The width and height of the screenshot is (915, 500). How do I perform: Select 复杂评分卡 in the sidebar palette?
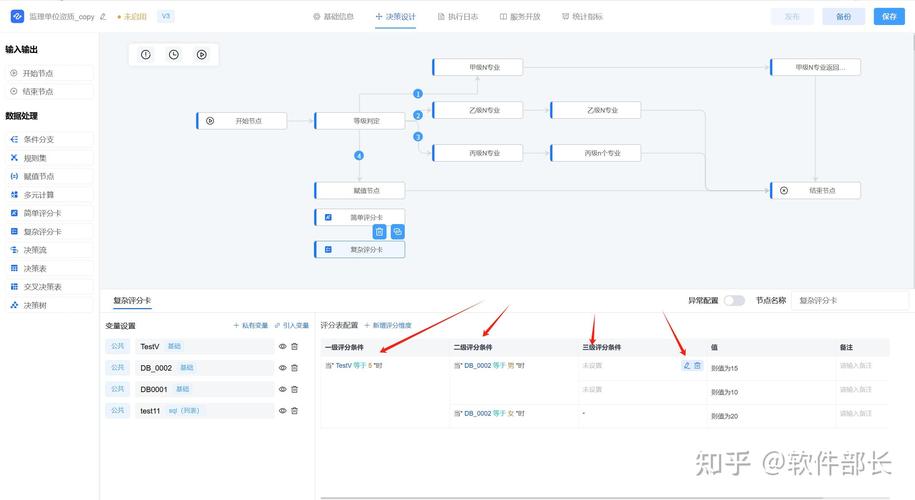pos(50,232)
